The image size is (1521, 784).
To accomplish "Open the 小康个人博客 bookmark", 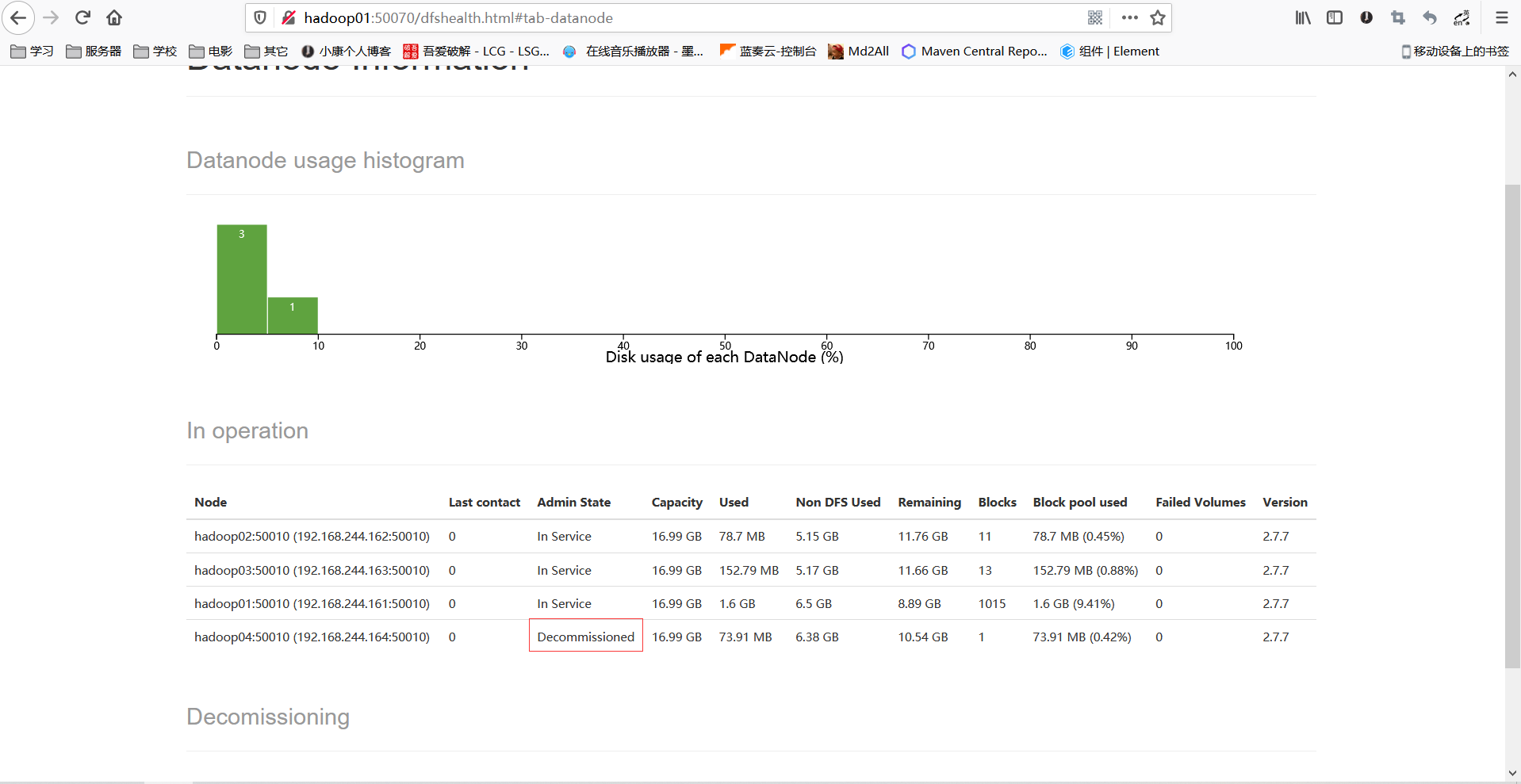I will click(x=347, y=51).
